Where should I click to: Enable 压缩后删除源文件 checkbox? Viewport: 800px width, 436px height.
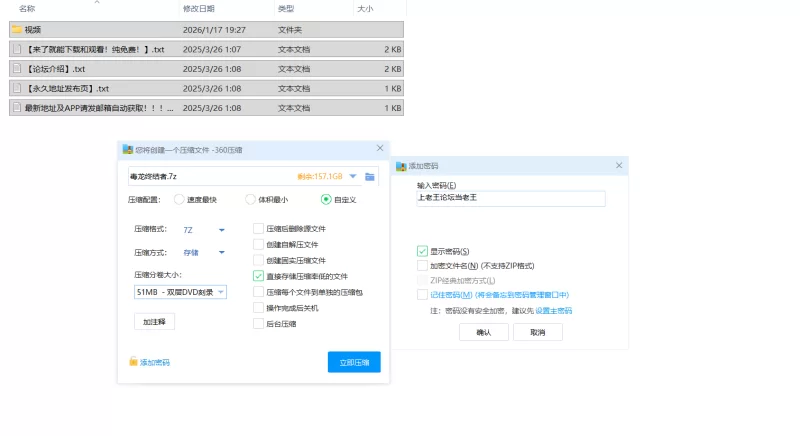pyautogui.click(x=258, y=228)
